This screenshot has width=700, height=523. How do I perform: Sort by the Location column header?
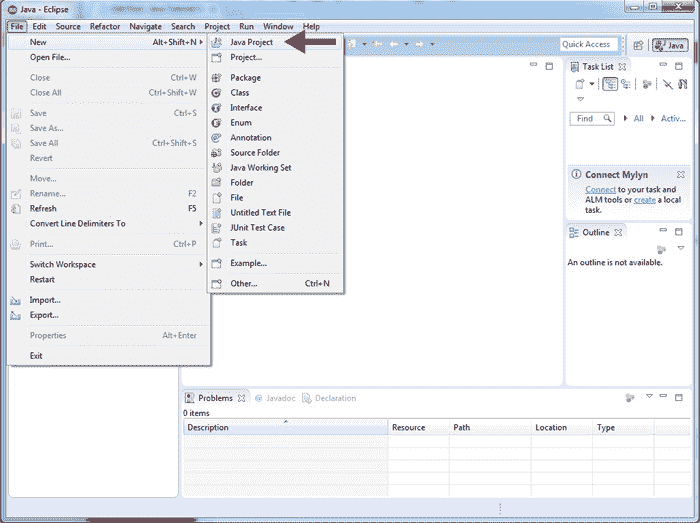[x=562, y=428]
